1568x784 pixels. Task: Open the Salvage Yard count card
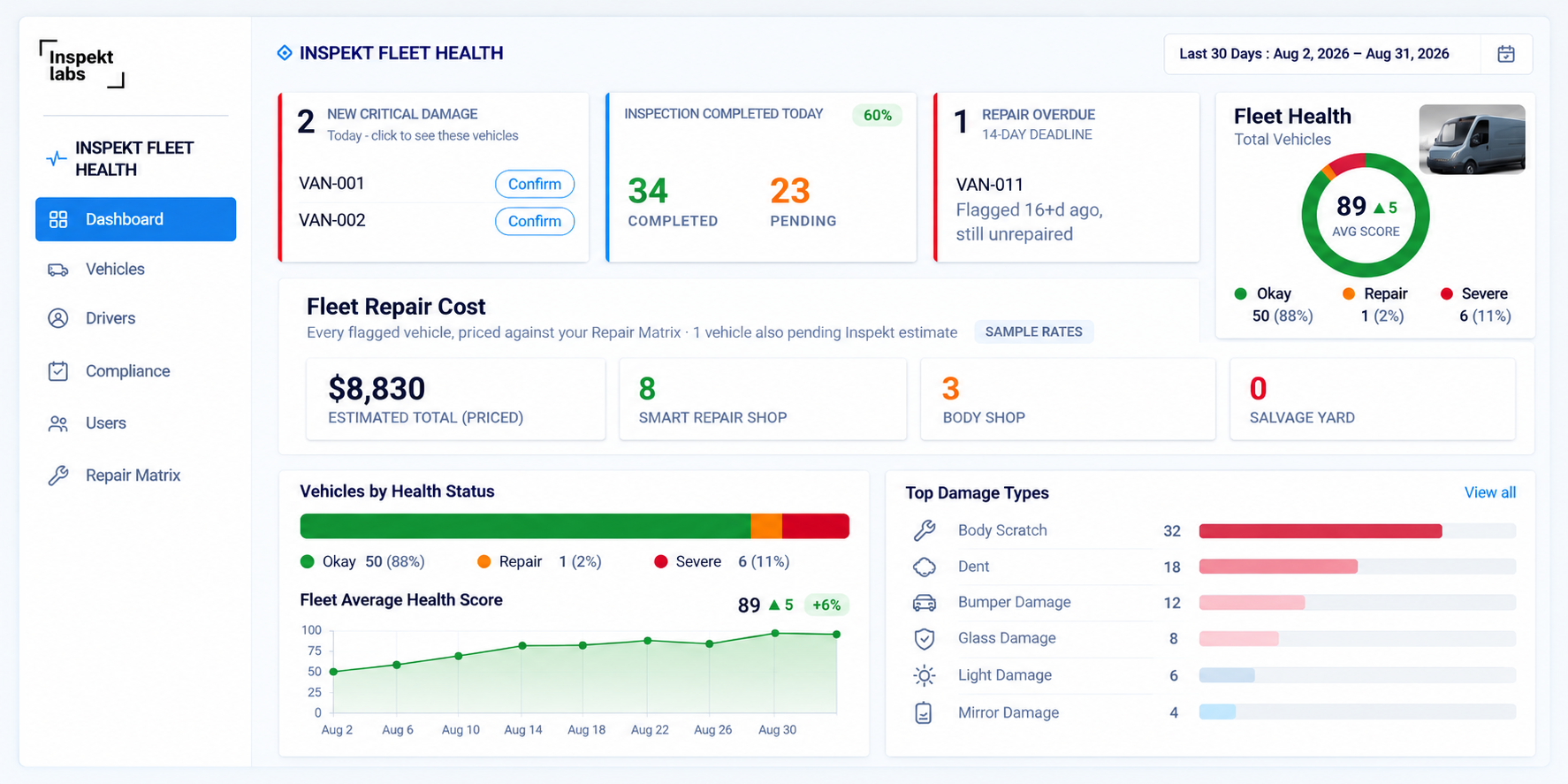pyautogui.click(x=1373, y=399)
